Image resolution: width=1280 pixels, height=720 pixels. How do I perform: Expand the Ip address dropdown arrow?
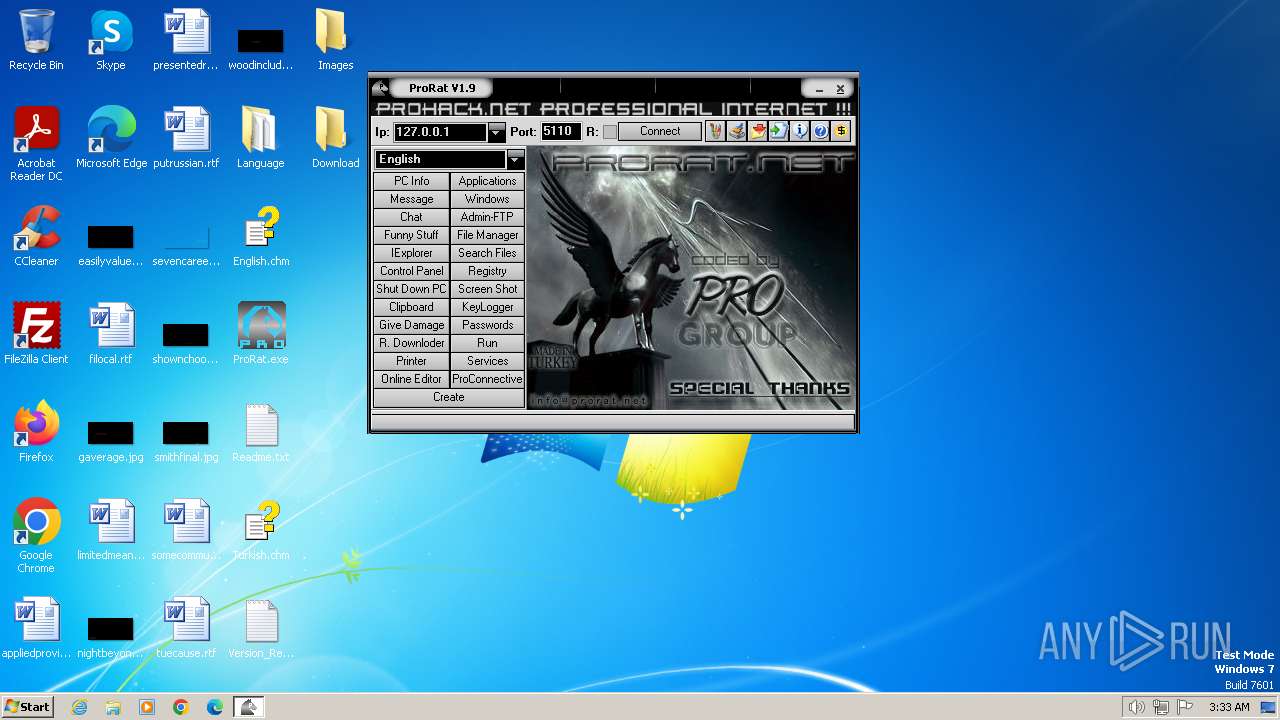coord(496,132)
